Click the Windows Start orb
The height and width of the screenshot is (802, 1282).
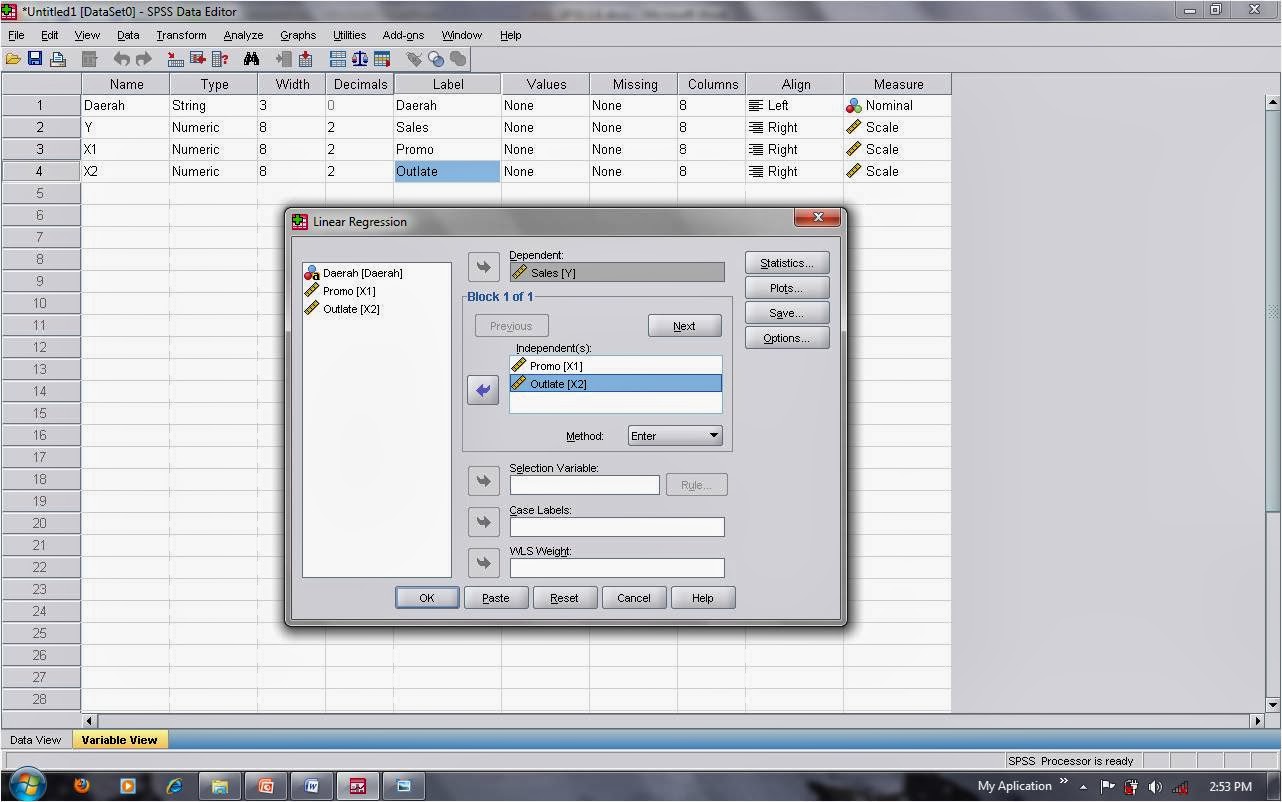point(26,784)
